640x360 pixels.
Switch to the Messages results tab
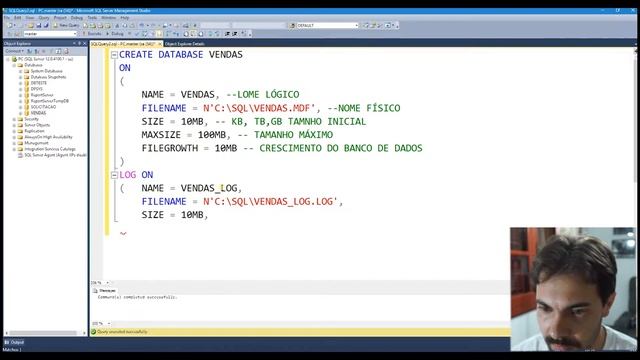[x=105, y=291]
